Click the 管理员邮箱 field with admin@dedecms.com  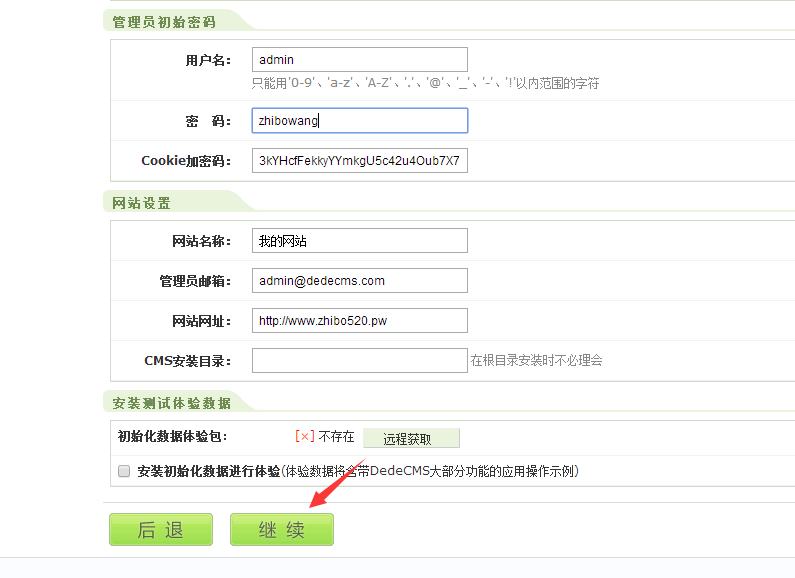(359, 281)
